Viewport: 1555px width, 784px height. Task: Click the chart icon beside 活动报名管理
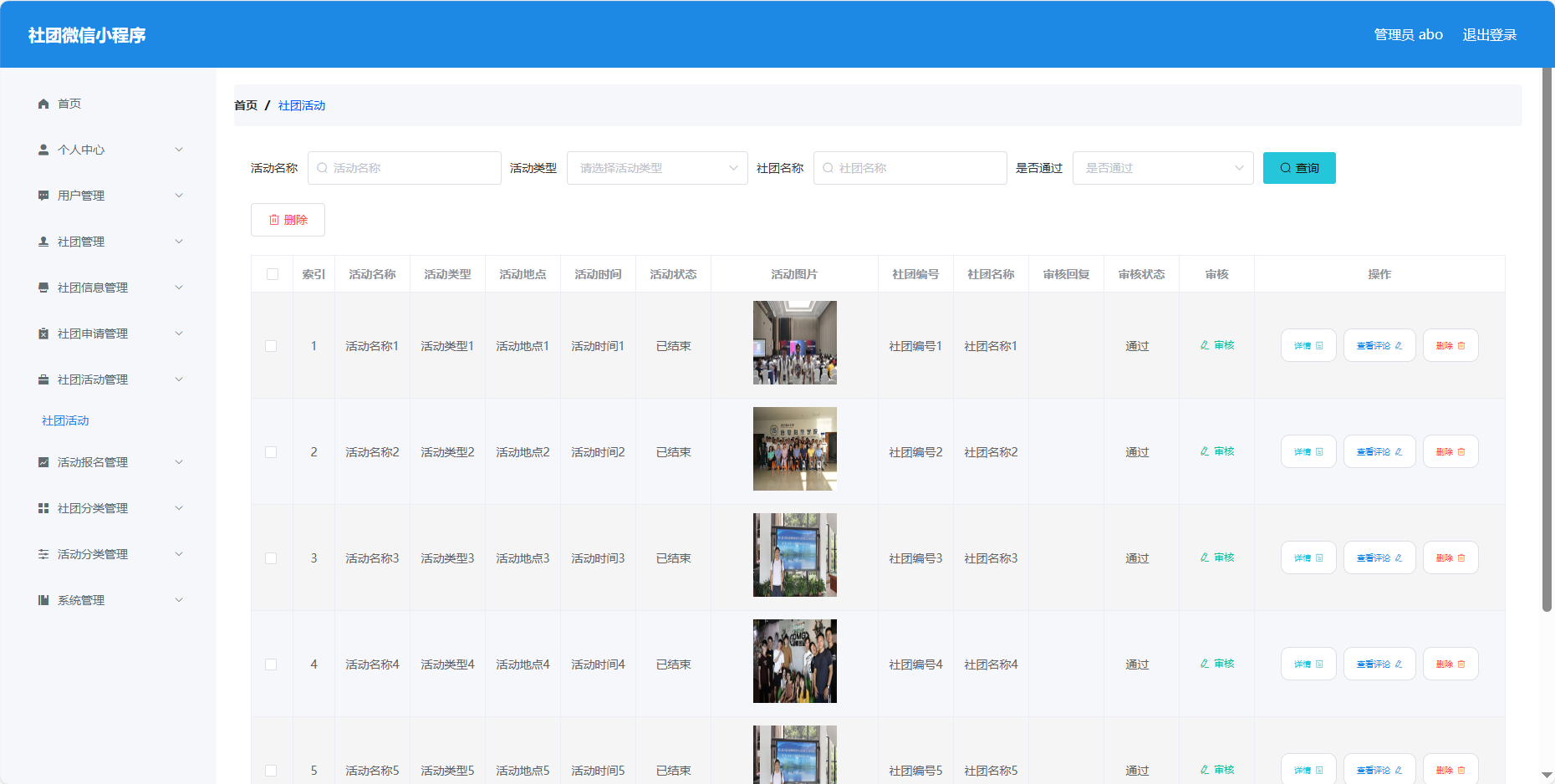coord(43,462)
